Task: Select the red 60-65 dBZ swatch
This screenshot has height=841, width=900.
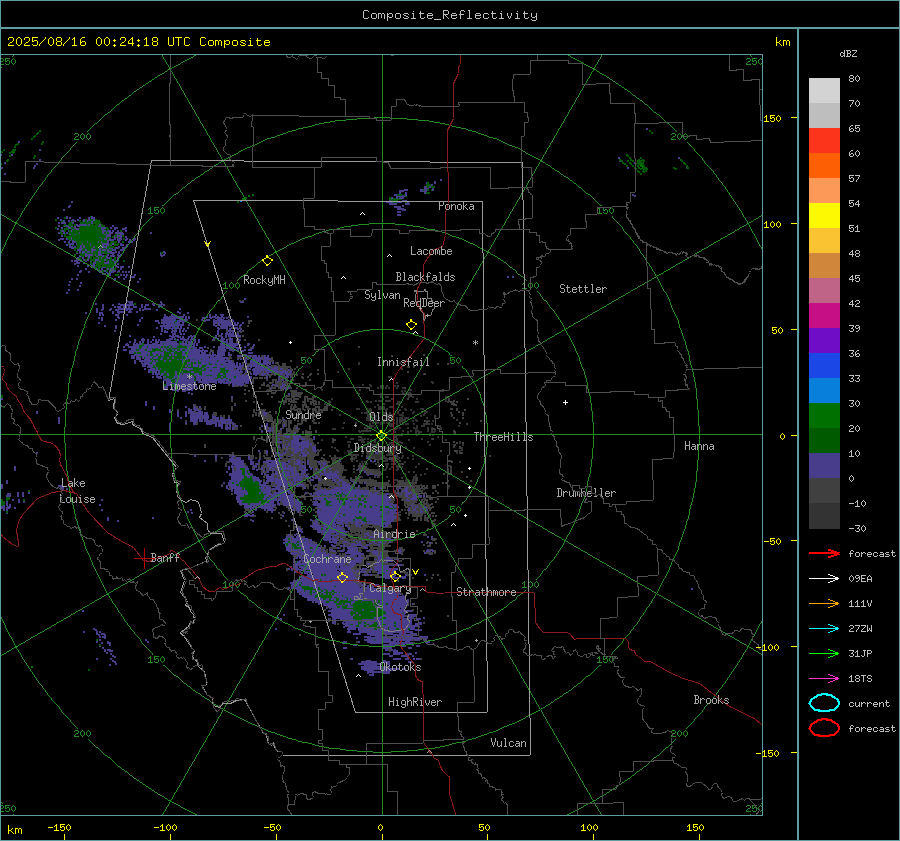Action: click(x=824, y=141)
